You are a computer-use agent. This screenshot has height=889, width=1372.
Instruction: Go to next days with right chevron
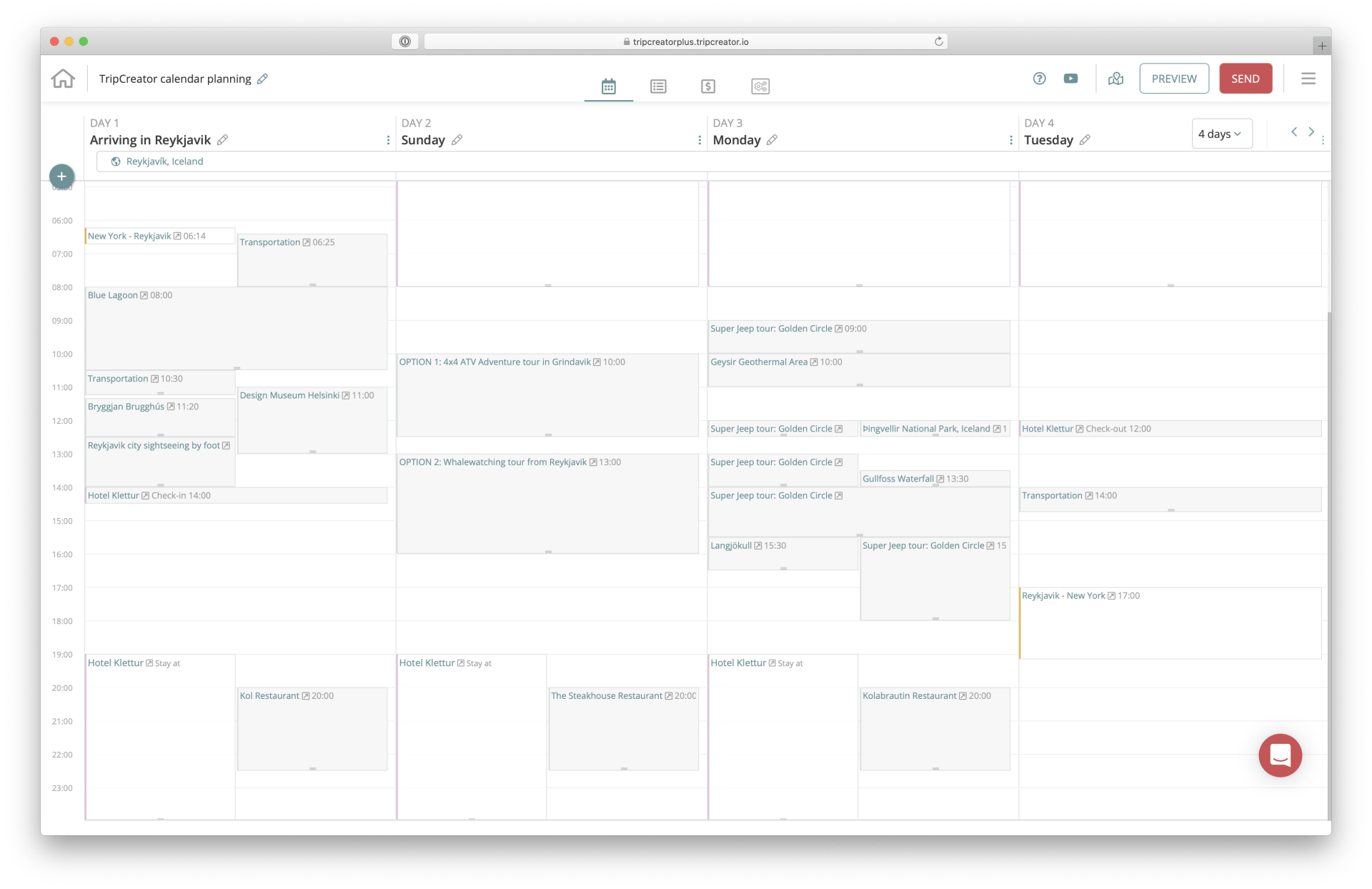click(x=1311, y=131)
